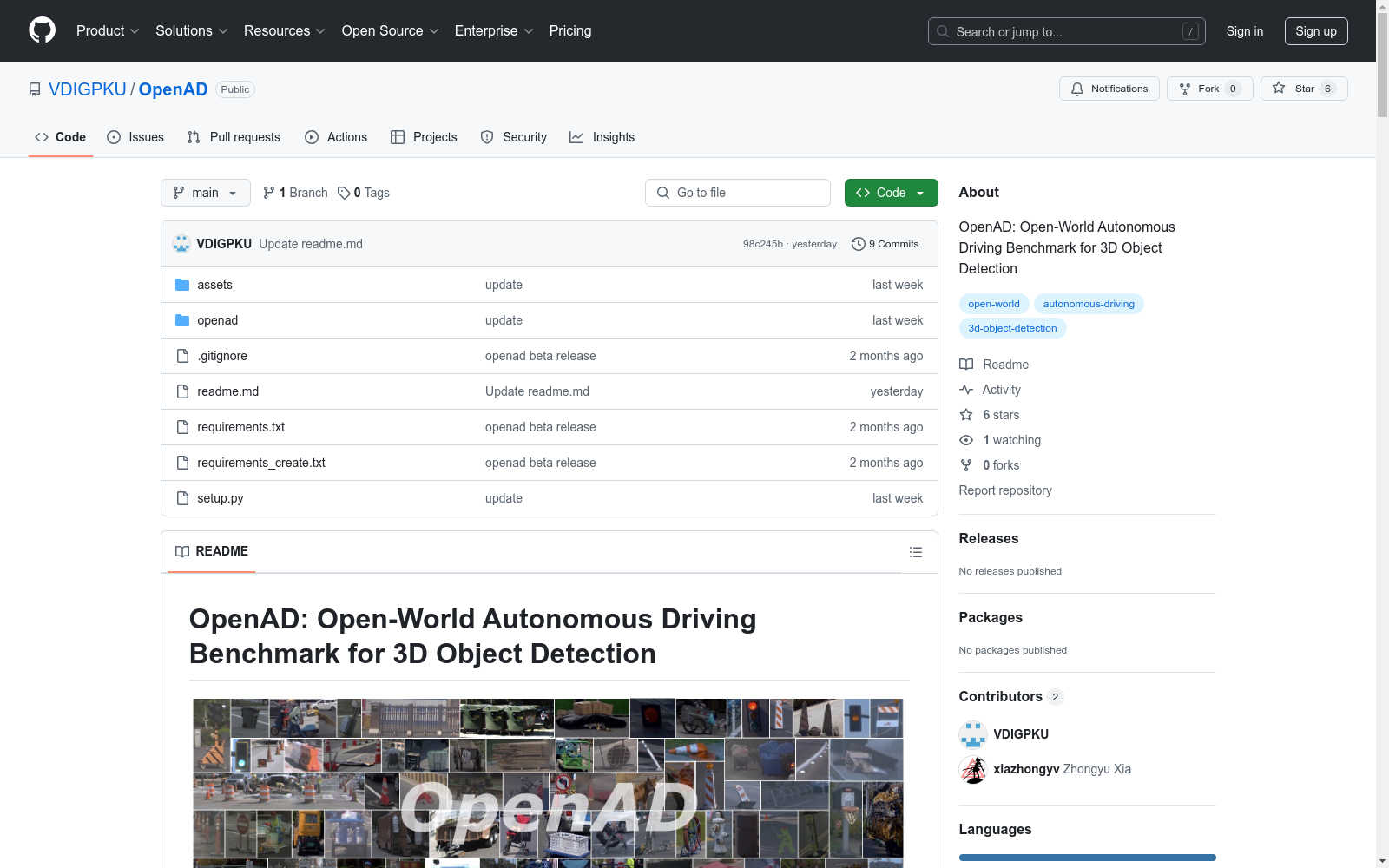
Task: Switch to the Security tab
Action: [514, 137]
